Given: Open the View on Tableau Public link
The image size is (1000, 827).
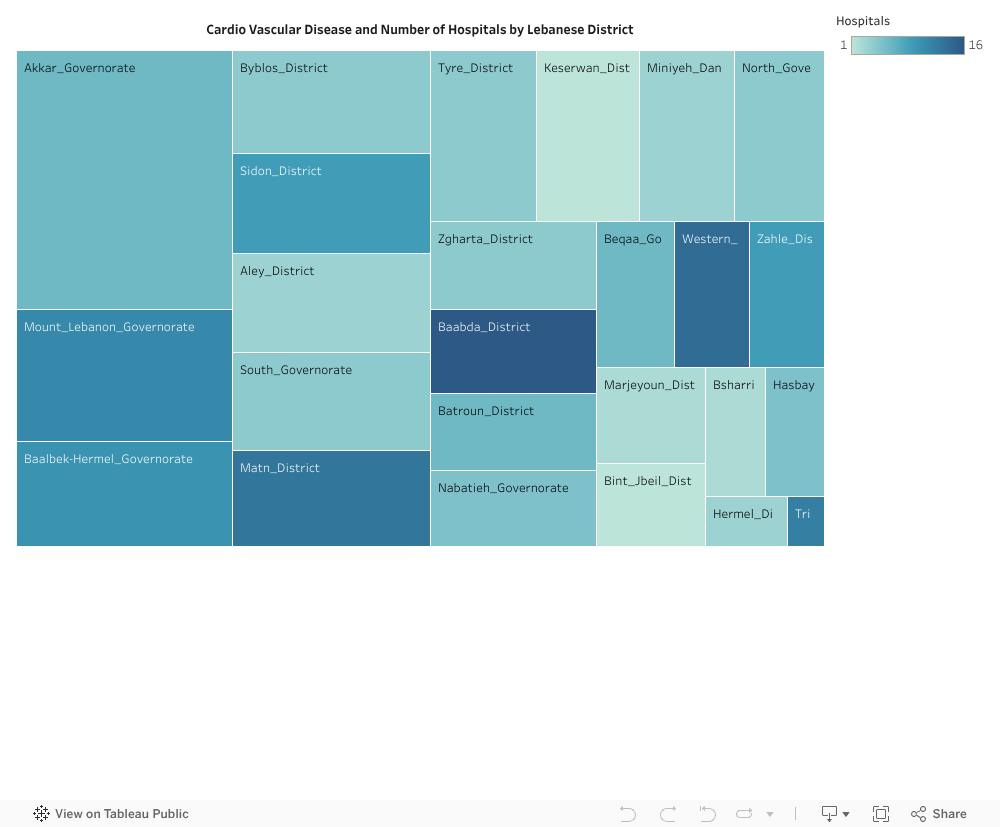Looking at the screenshot, I should pos(120,813).
